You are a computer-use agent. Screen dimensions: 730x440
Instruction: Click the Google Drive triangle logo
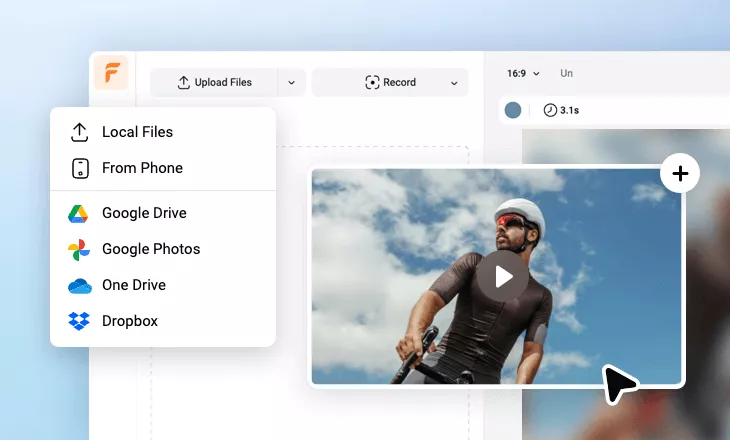[78, 214]
